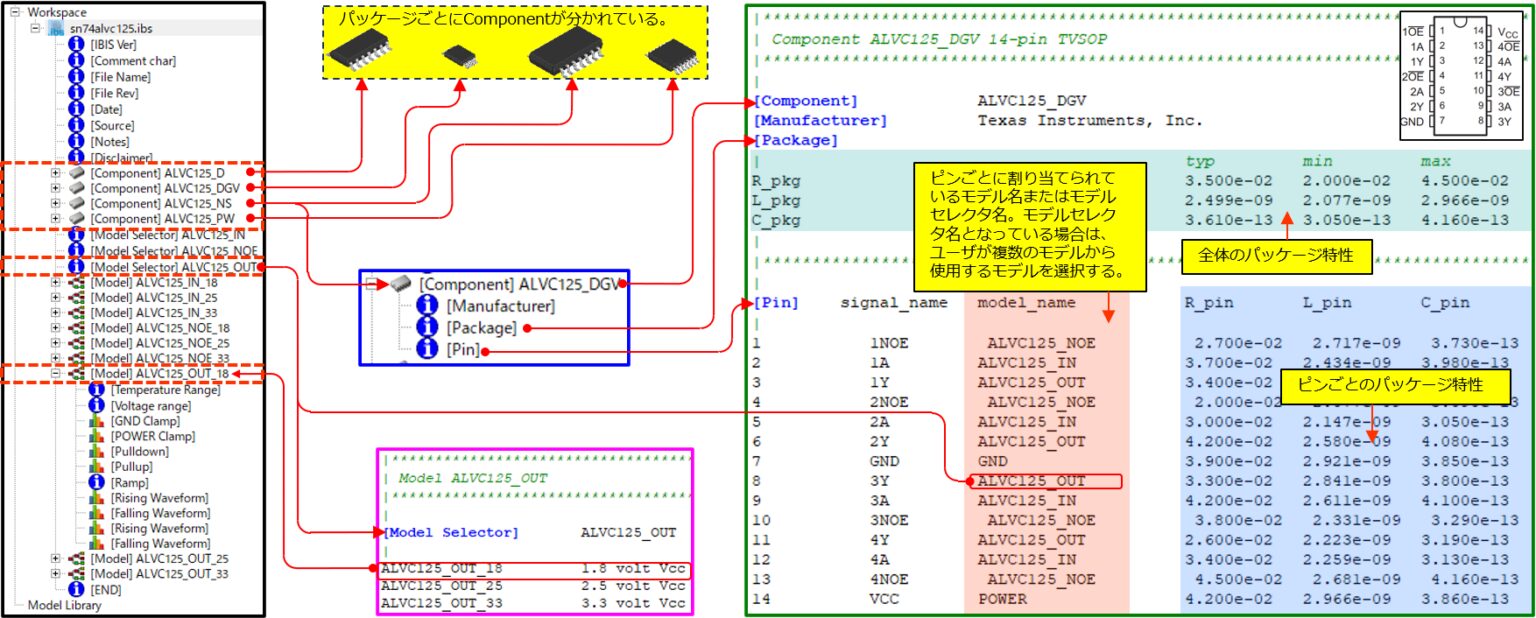Click the info icon beside [Notes]
This screenshot has width=1536, height=618.
point(76,141)
